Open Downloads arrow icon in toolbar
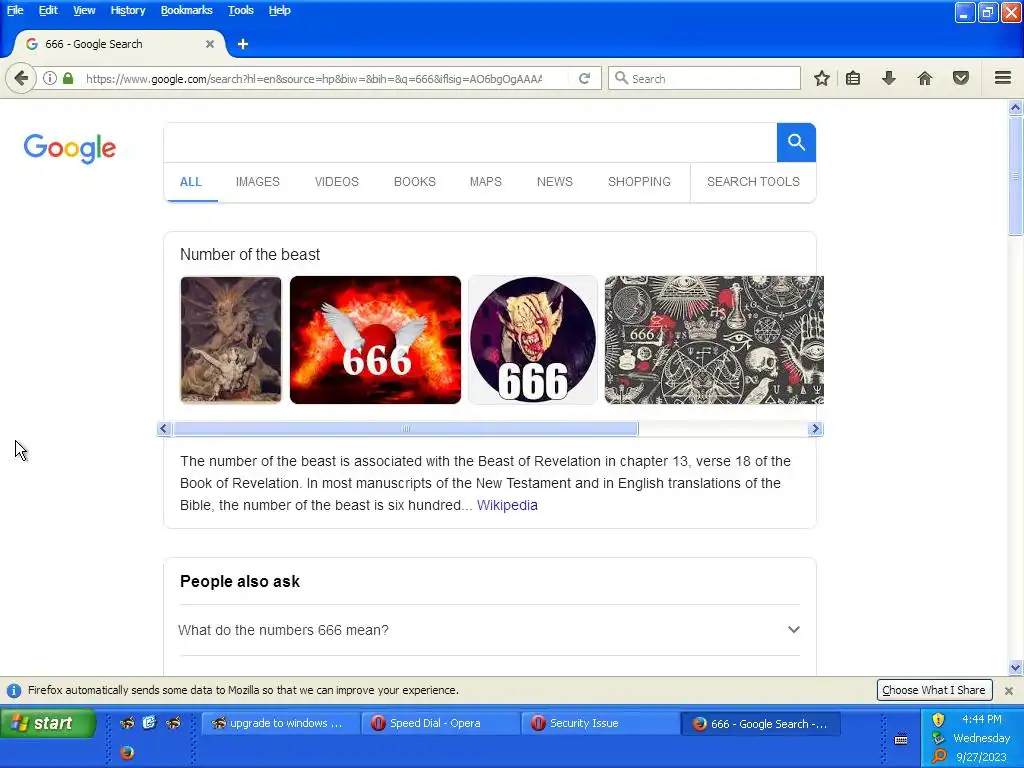Screen dimensions: 1024x768 point(888,78)
